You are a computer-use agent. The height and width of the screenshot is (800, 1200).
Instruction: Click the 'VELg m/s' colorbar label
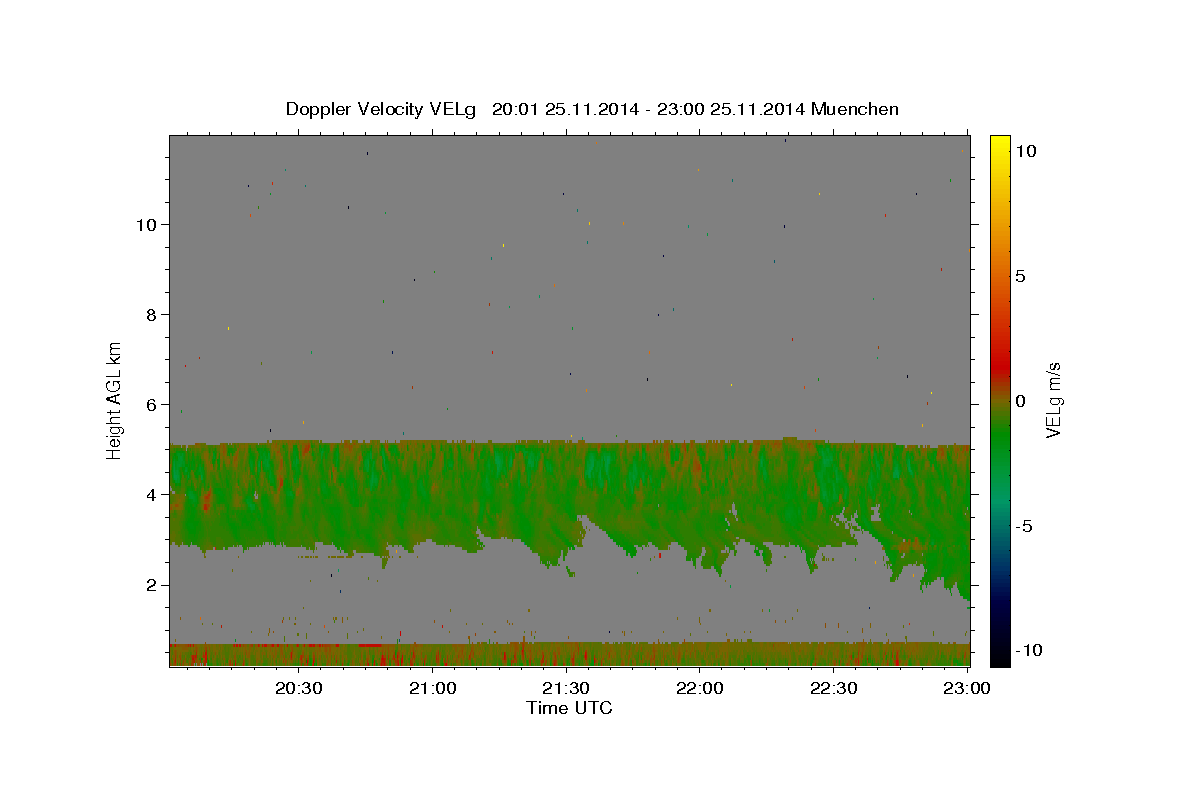[1053, 400]
